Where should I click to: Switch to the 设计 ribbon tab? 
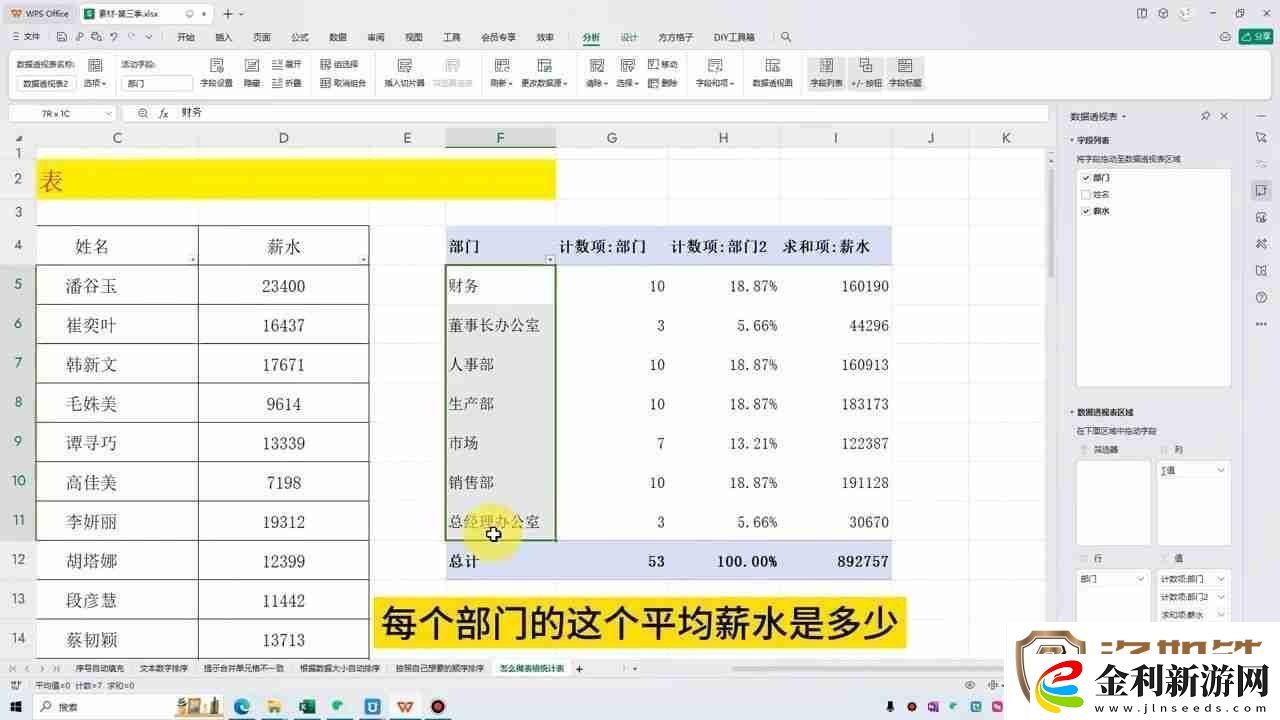(x=629, y=37)
